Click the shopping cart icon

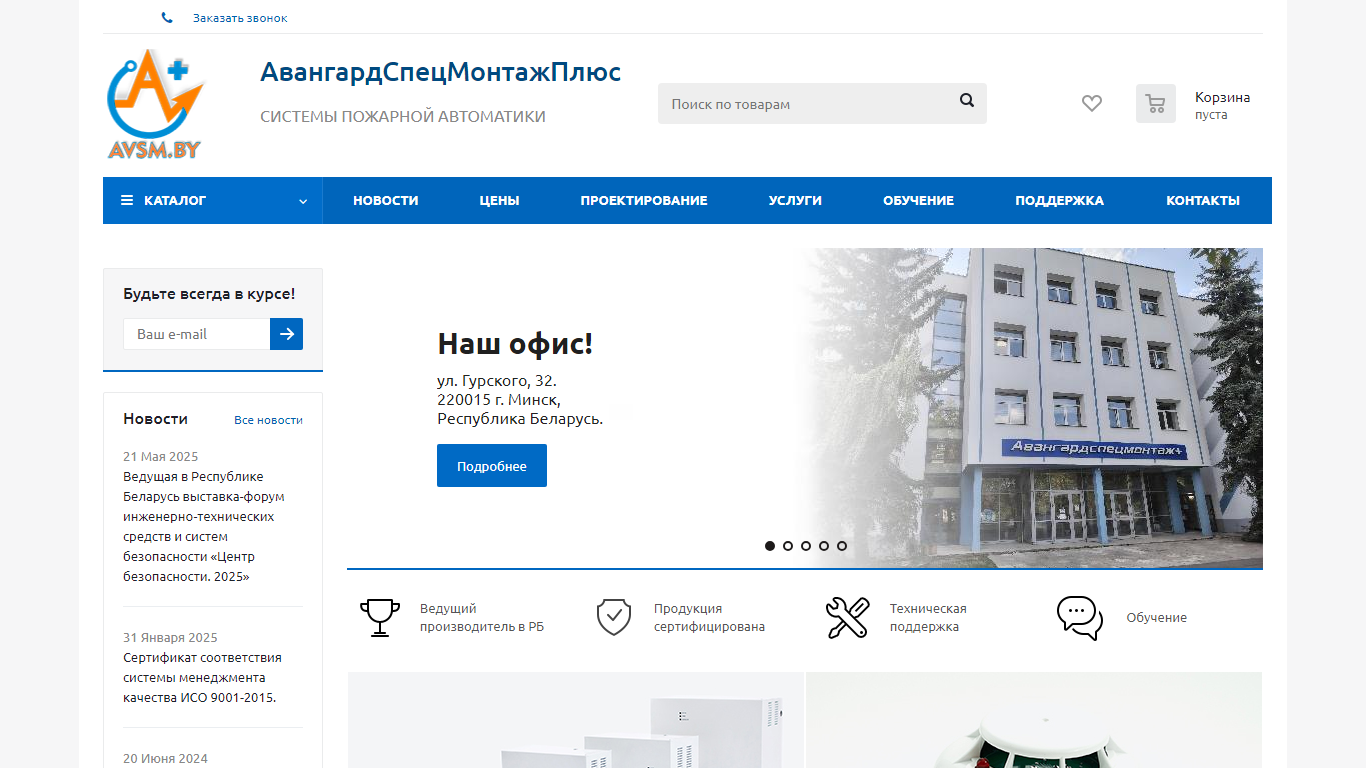[x=1156, y=104]
